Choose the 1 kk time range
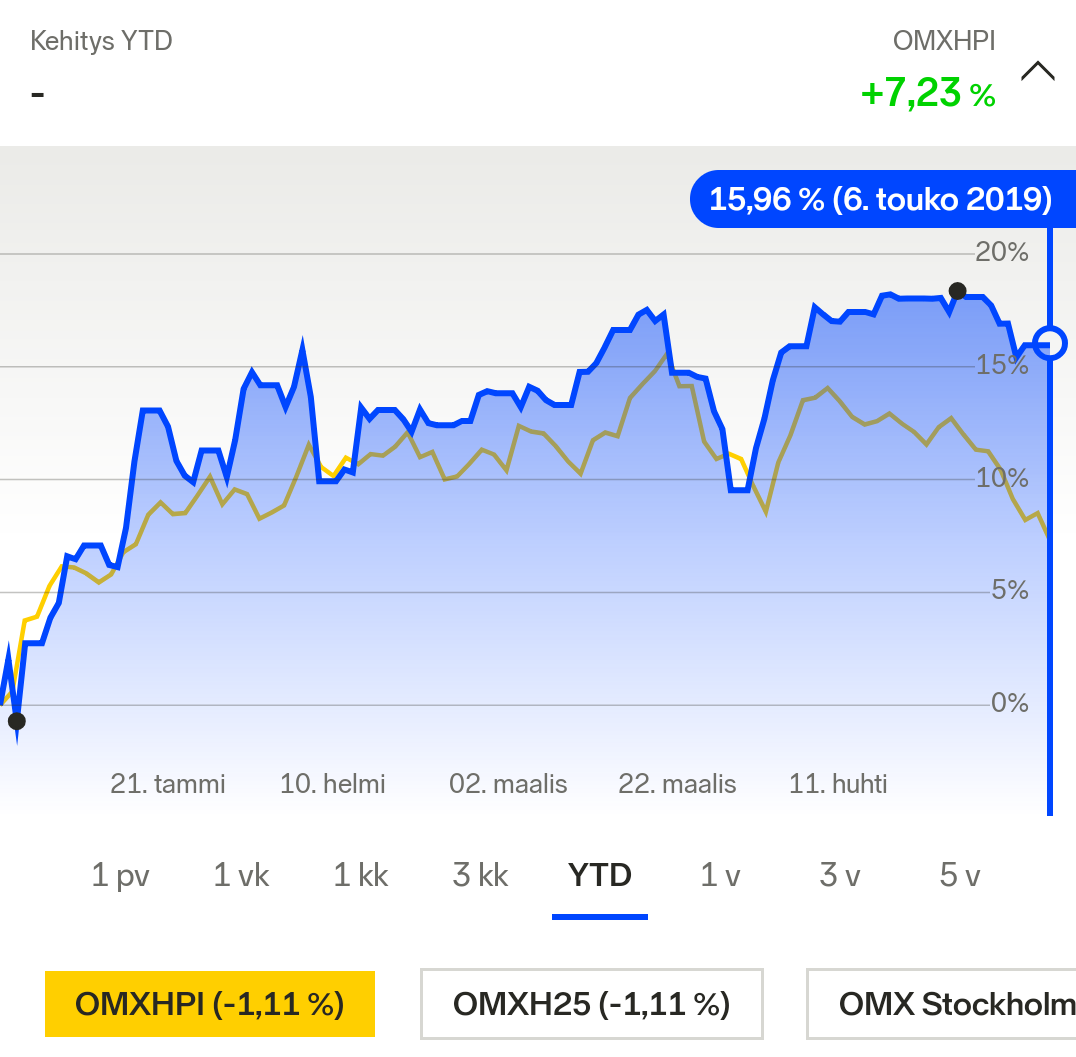1076x1057 pixels. [360, 876]
